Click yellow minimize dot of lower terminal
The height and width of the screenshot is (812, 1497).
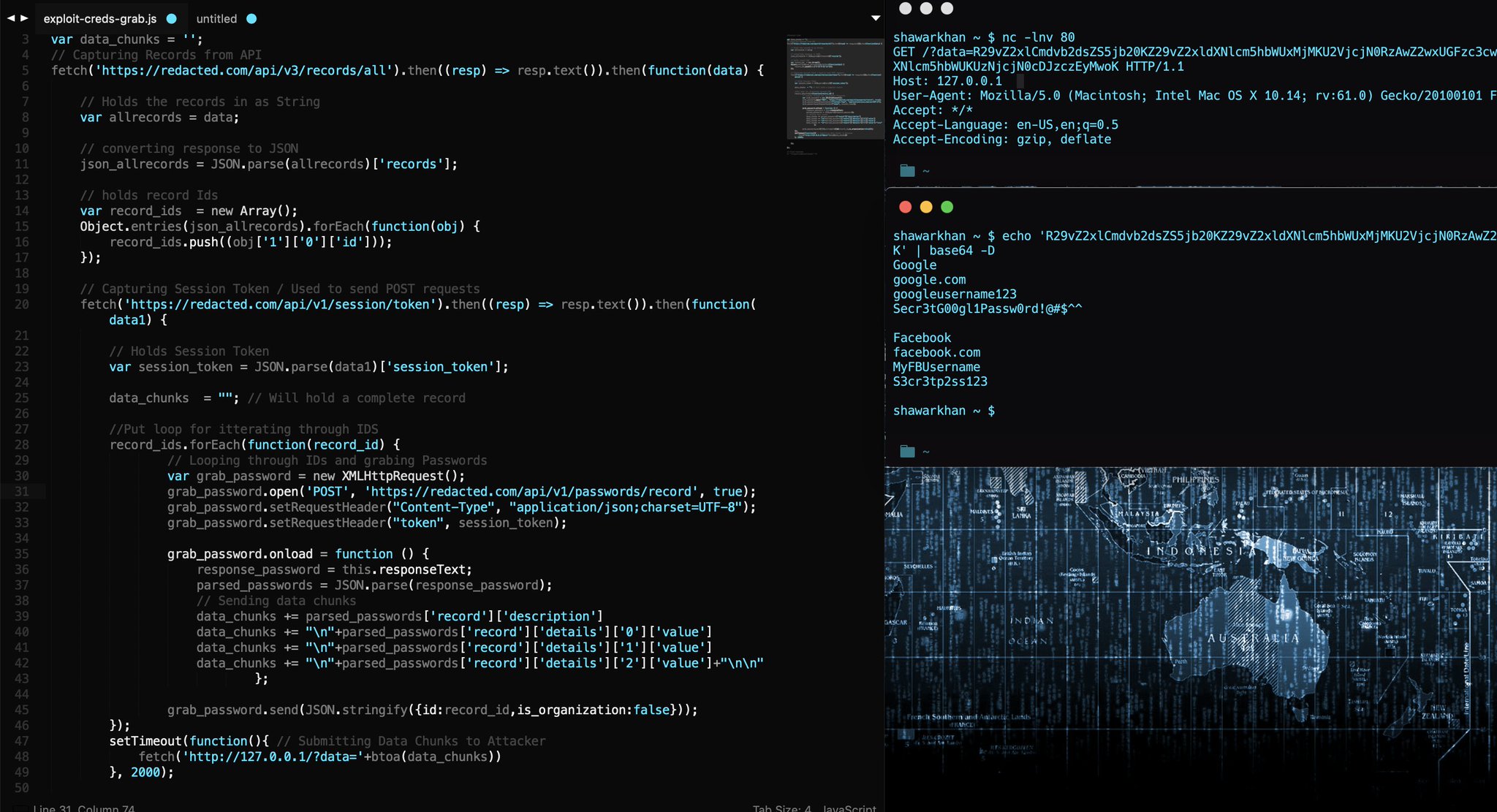926,207
